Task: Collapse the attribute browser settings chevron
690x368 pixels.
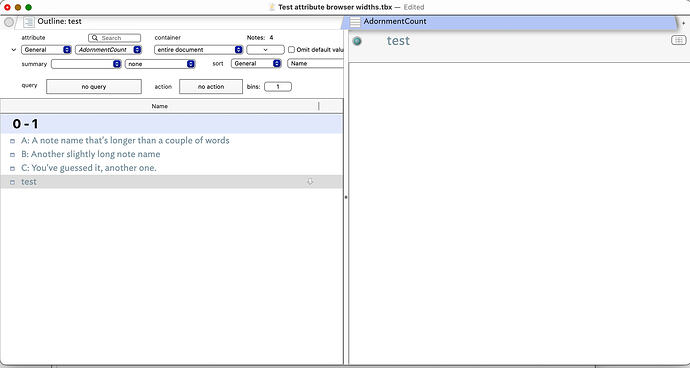Action: [14, 50]
